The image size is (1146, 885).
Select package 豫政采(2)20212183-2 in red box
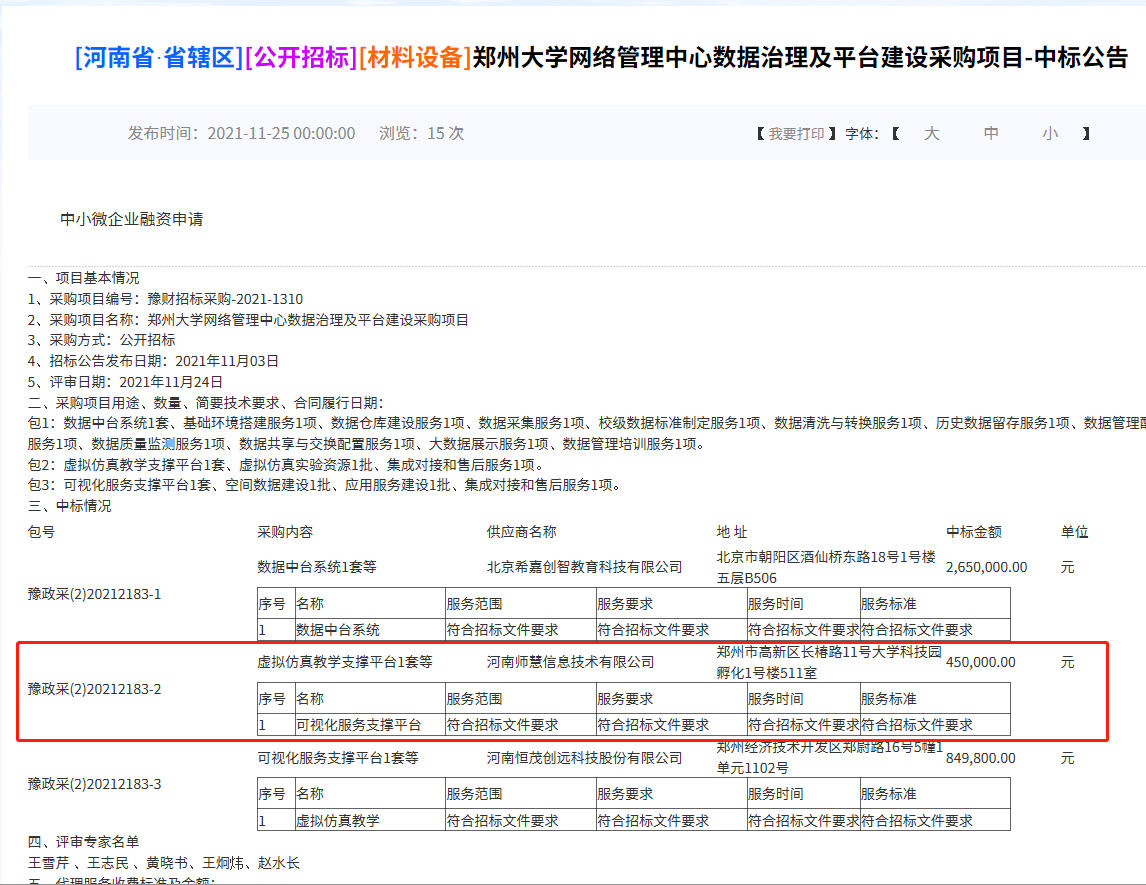coord(94,689)
